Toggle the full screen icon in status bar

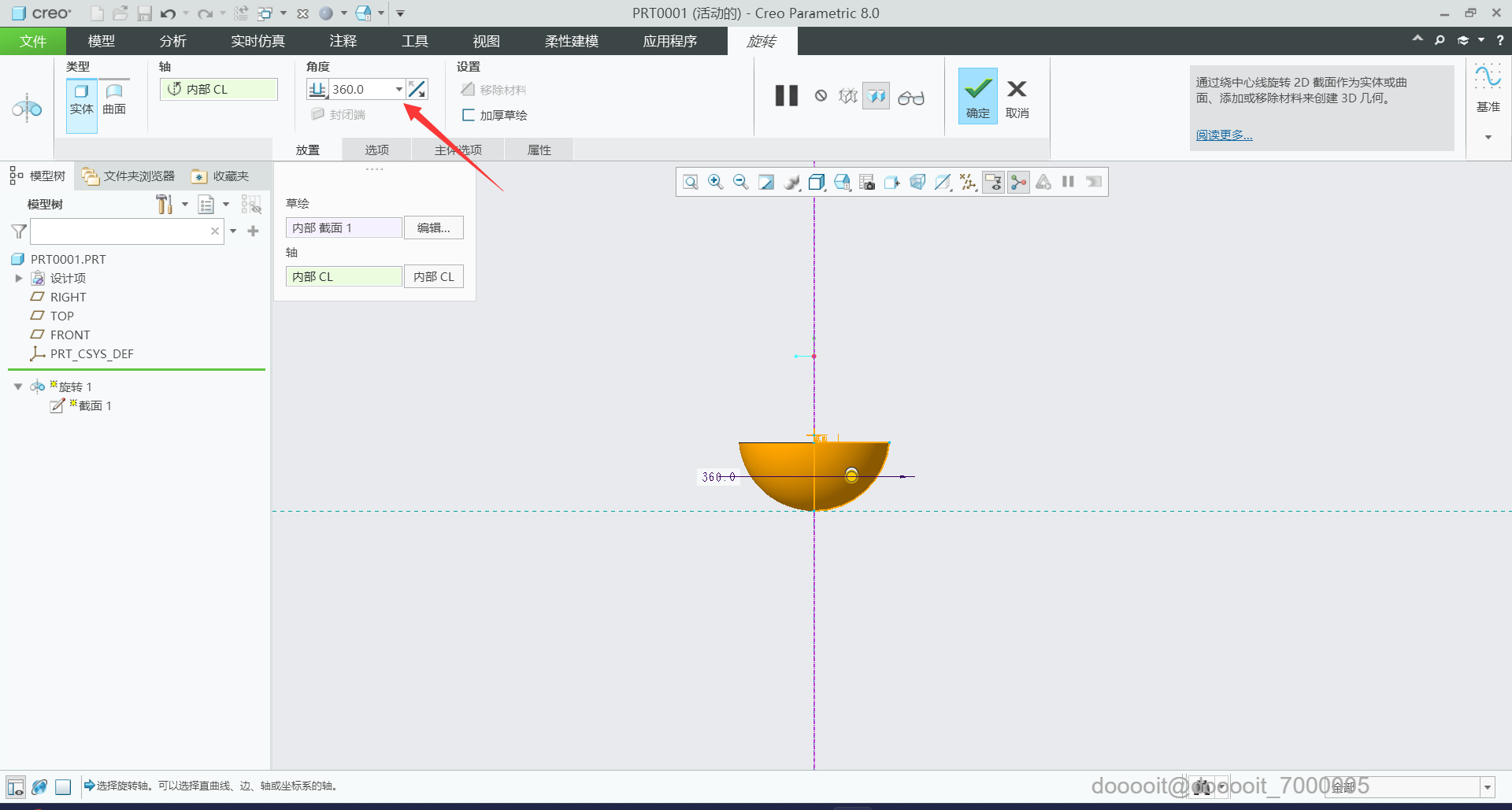64,786
